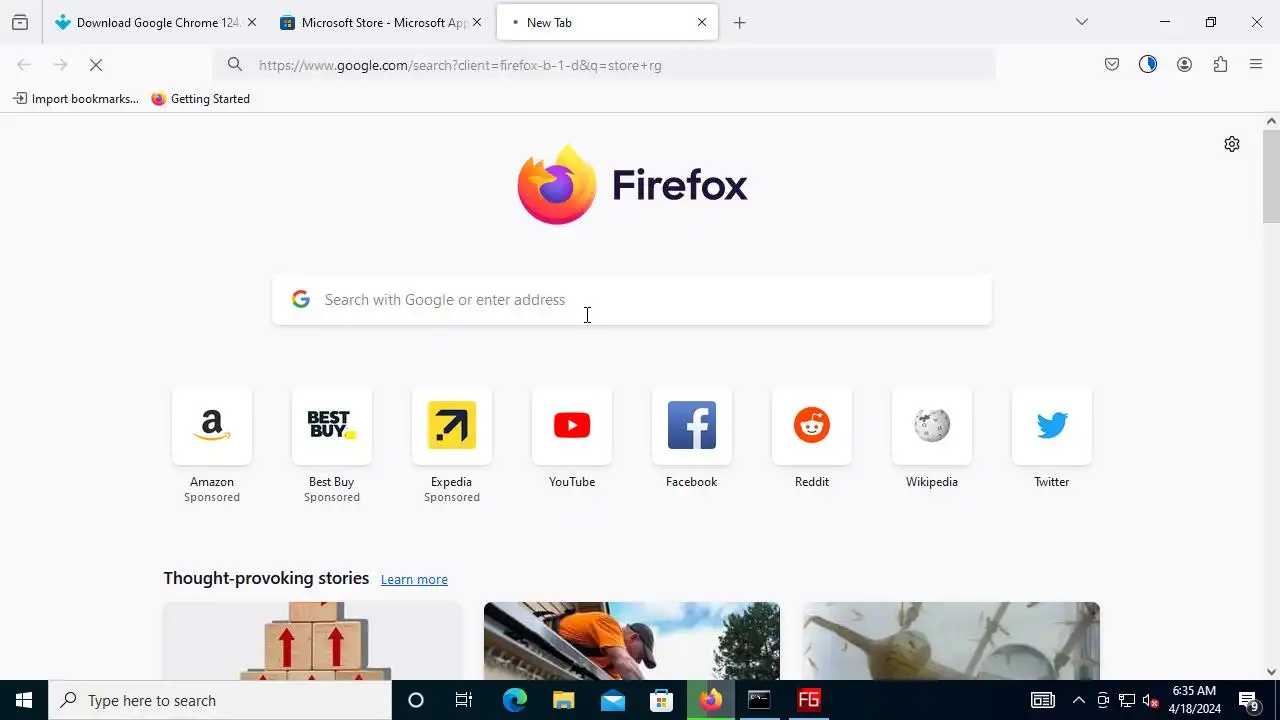Open the Mail app from taskbar
Viewport: 1280px width, 720px height.
612,700
